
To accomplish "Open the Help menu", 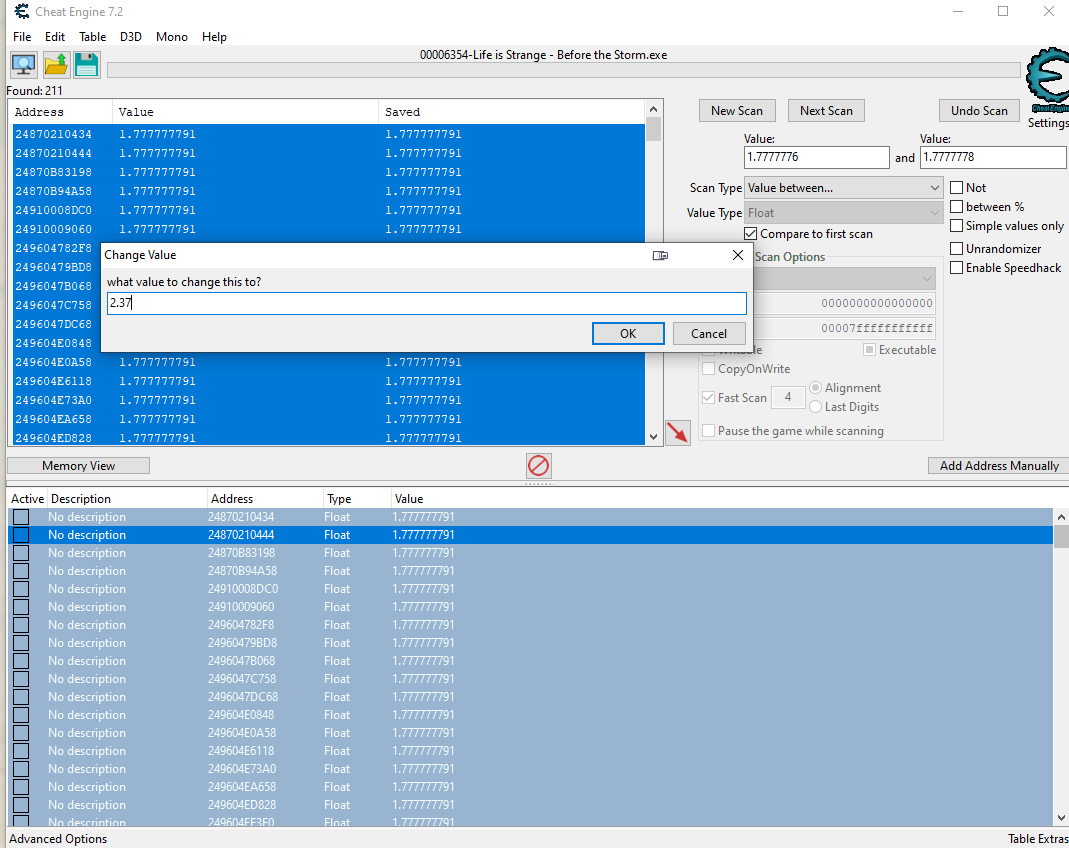I will click(214, 37).
